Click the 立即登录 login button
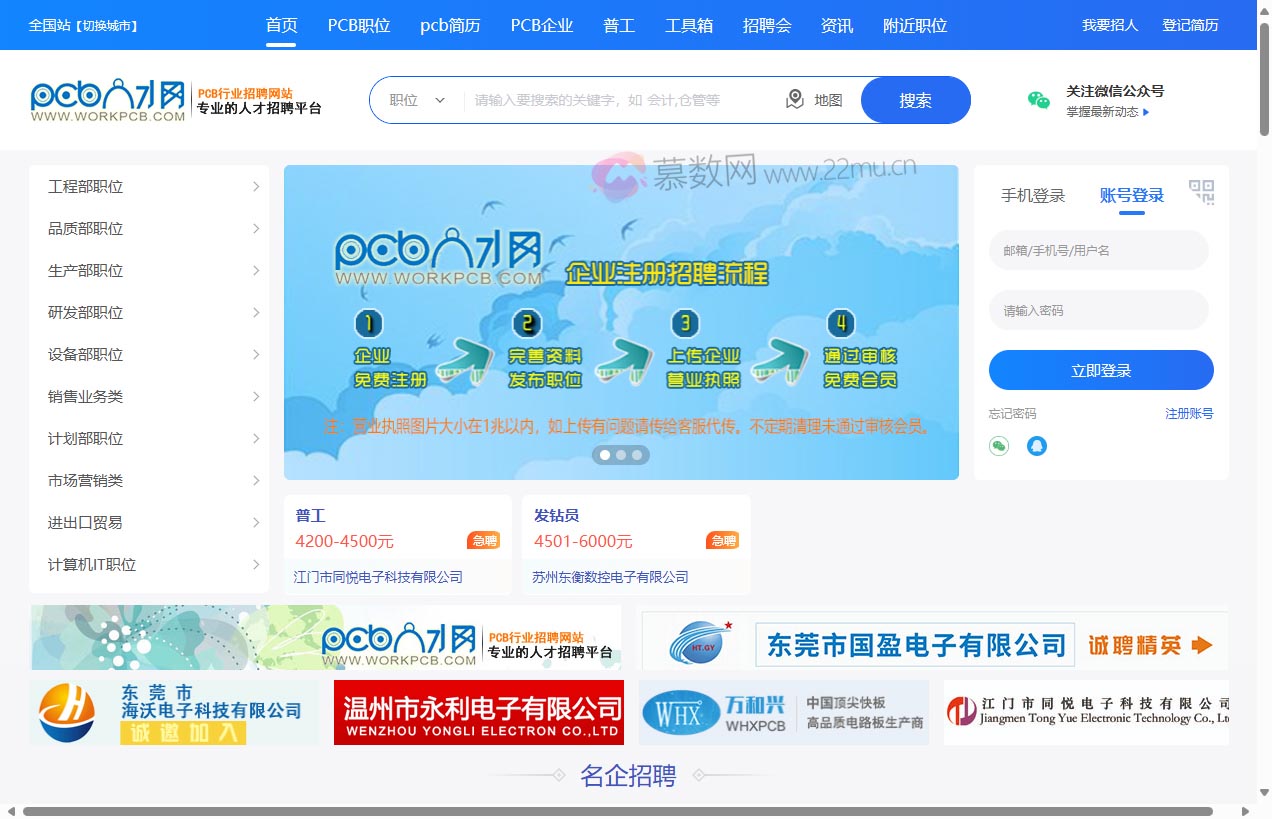 [x=1100, y=369]
